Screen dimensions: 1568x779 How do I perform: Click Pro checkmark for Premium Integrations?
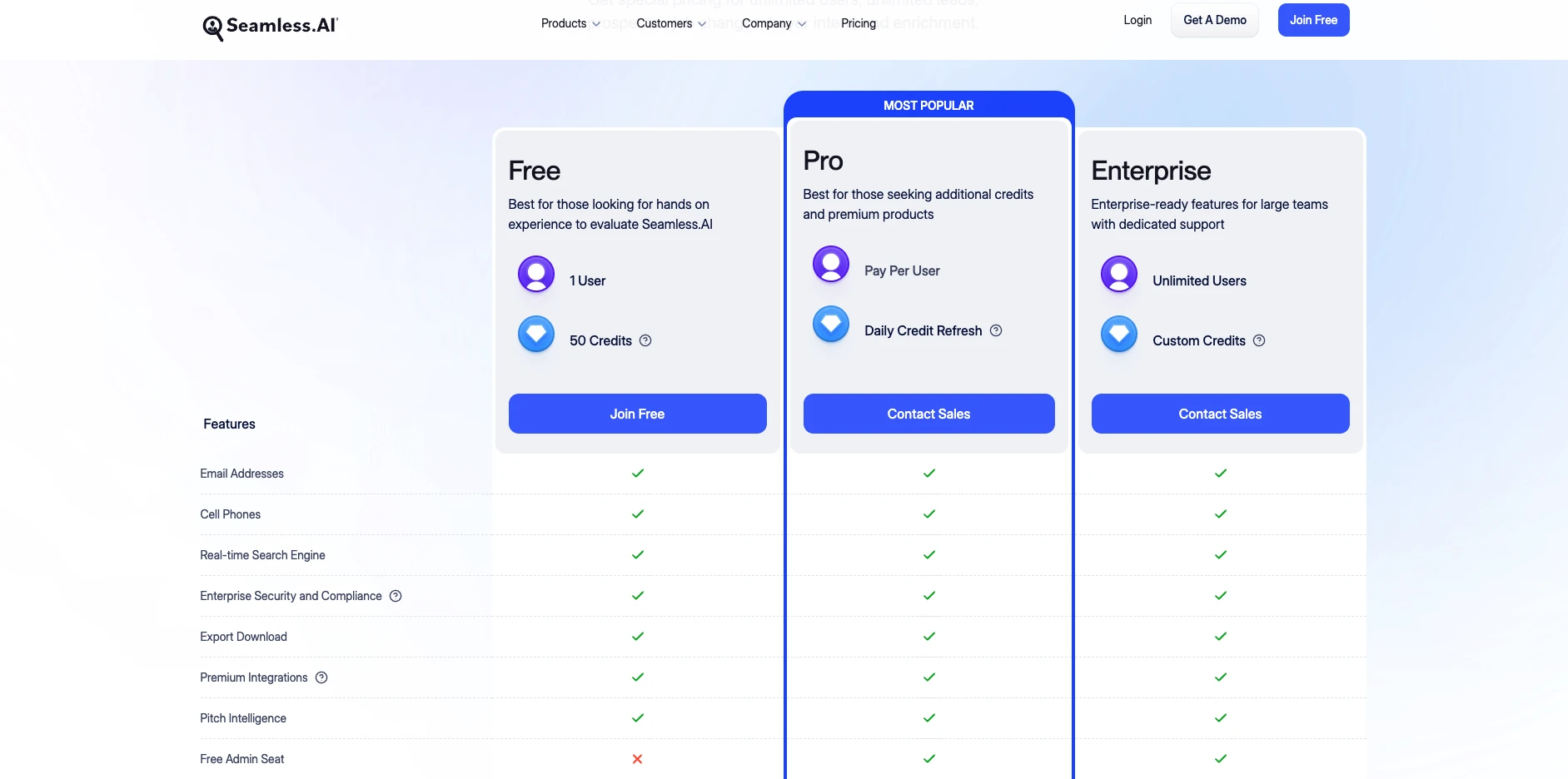coord(929,677)
